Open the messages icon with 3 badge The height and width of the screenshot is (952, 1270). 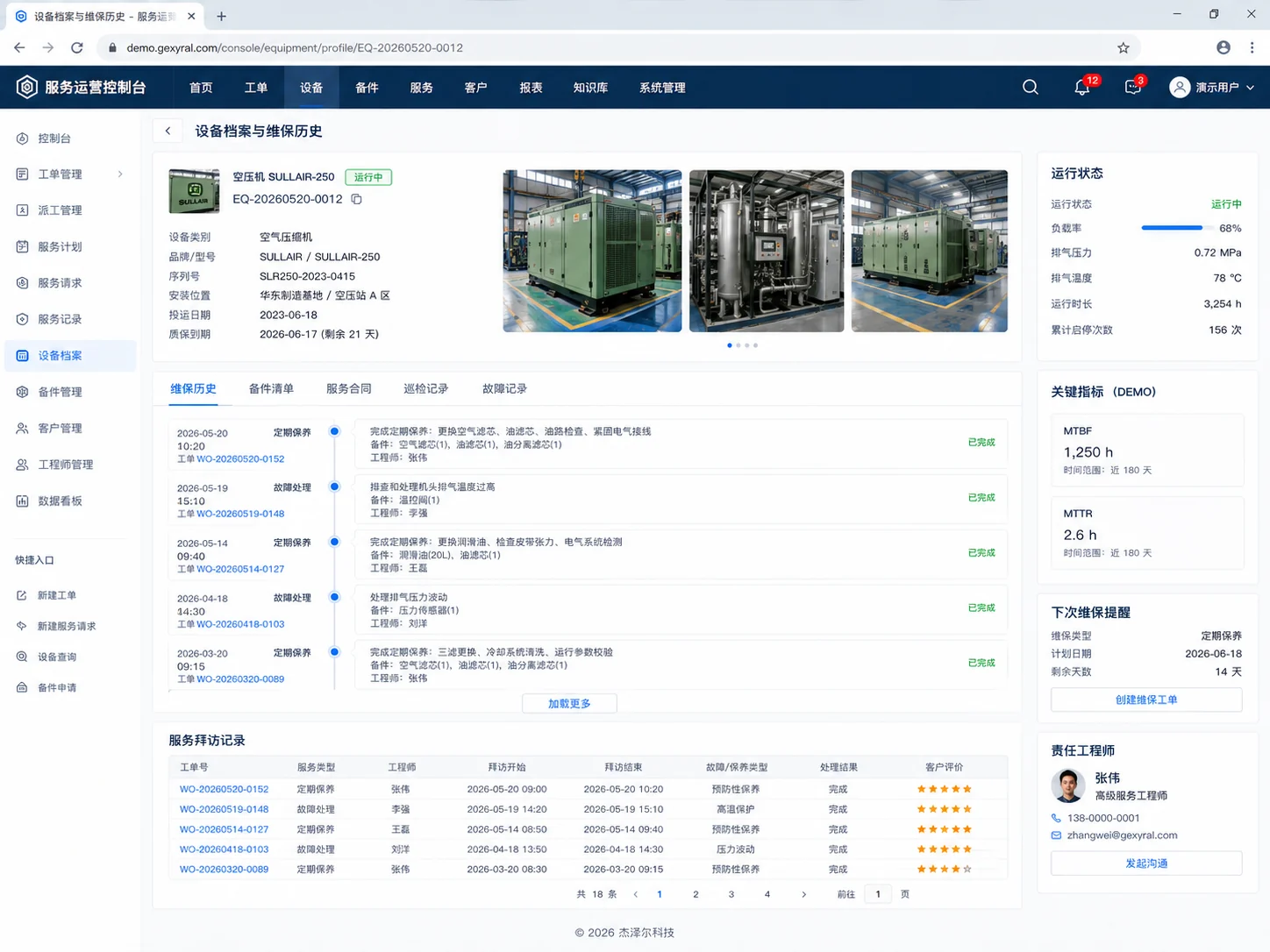tap(1134, 86)
